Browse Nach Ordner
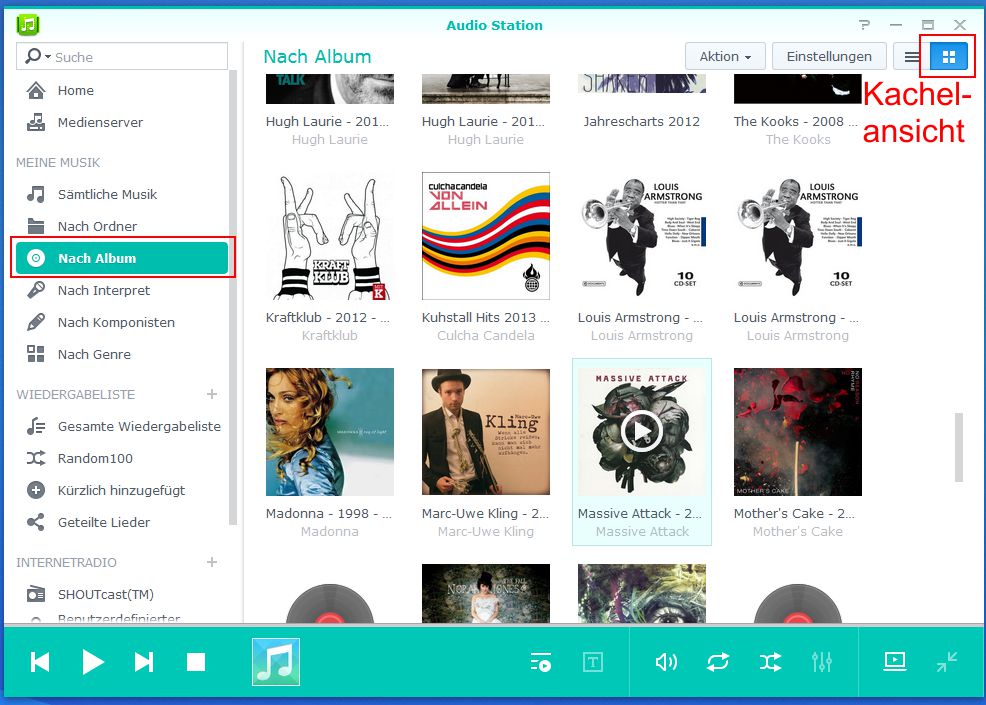The width and height of the screenshot is (986, 705). coord(122,226)
